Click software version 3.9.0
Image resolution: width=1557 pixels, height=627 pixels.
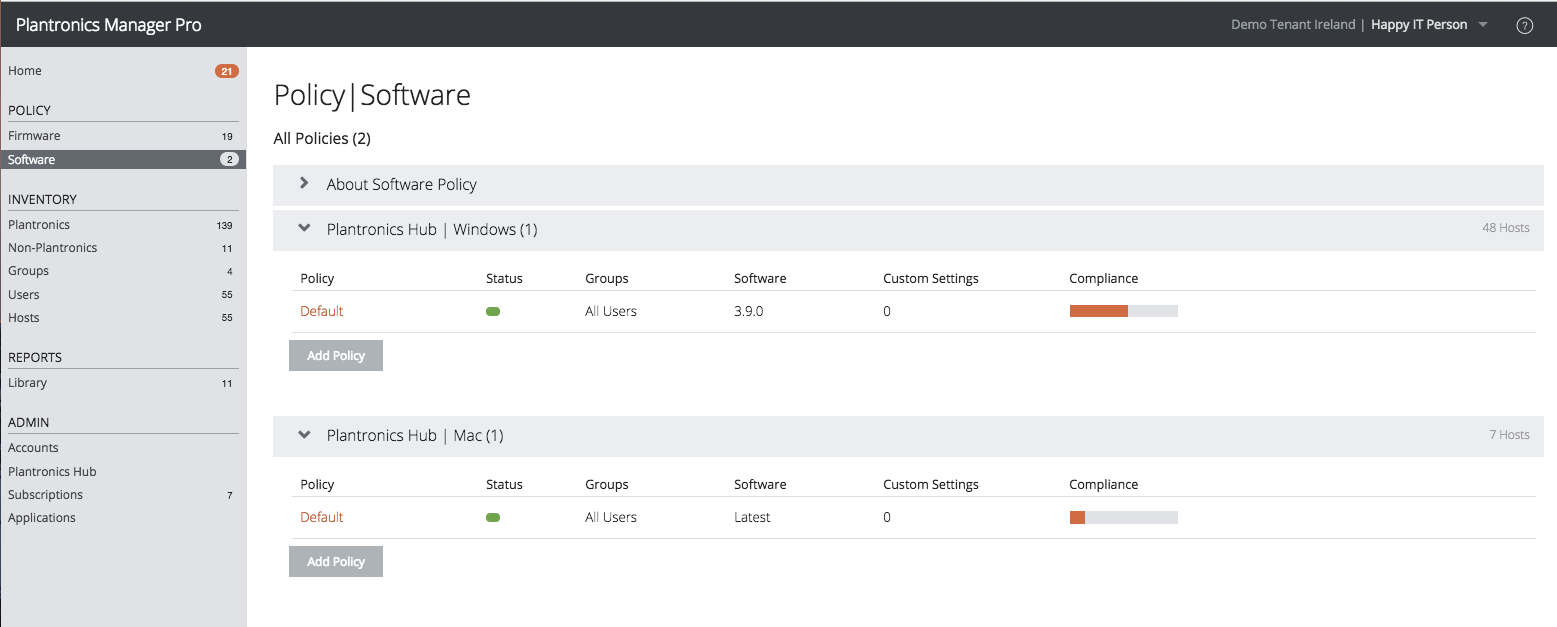pos(748,311)
